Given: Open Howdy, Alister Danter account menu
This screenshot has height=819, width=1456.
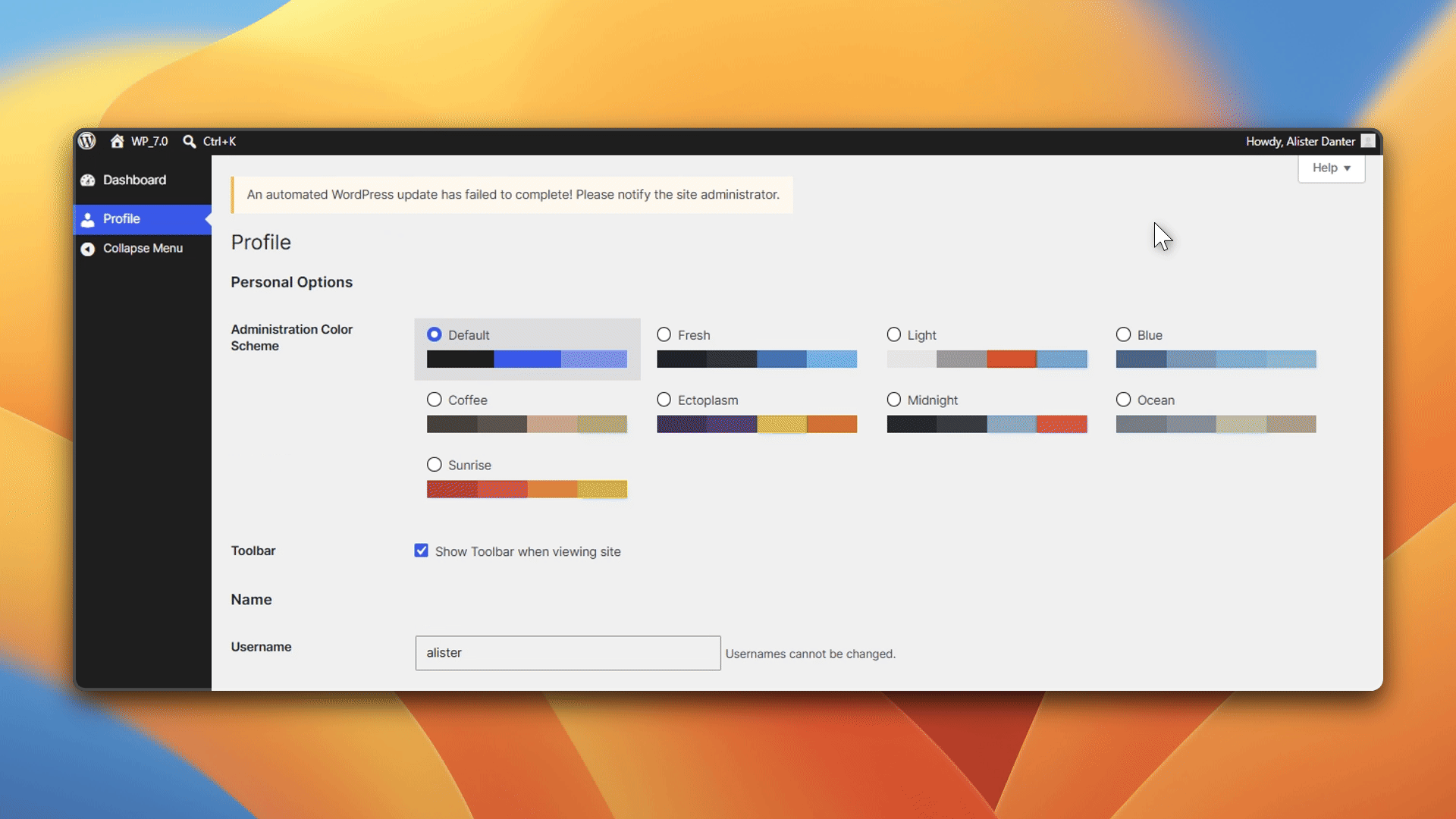Looking at the screenshot, I should tap(1301, 141).
